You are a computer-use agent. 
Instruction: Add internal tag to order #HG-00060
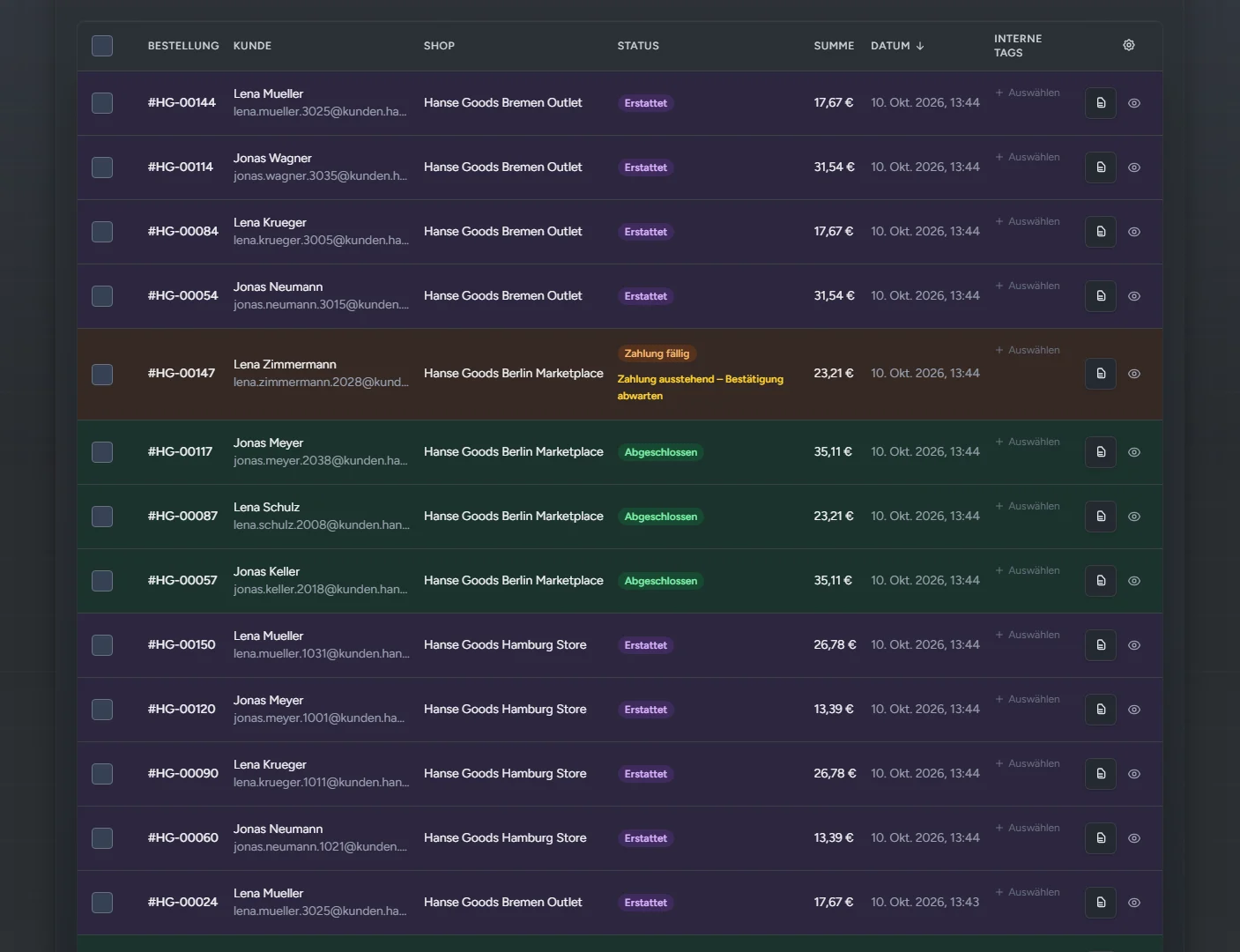1028,828
